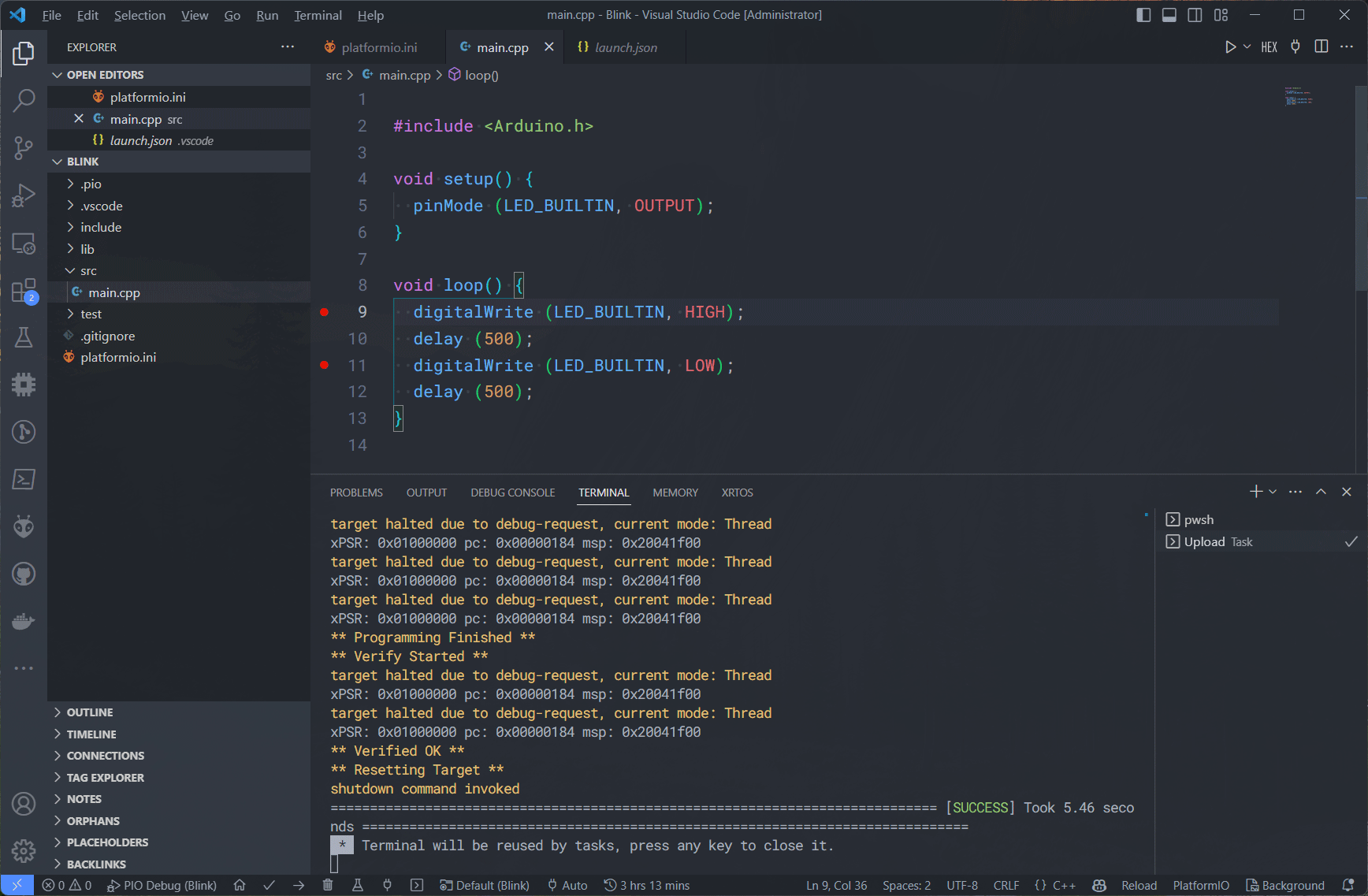The image size is (1368, 896).
Task: Click the Ln 9, Col 36 position indicator
Action: click(836, 885)
